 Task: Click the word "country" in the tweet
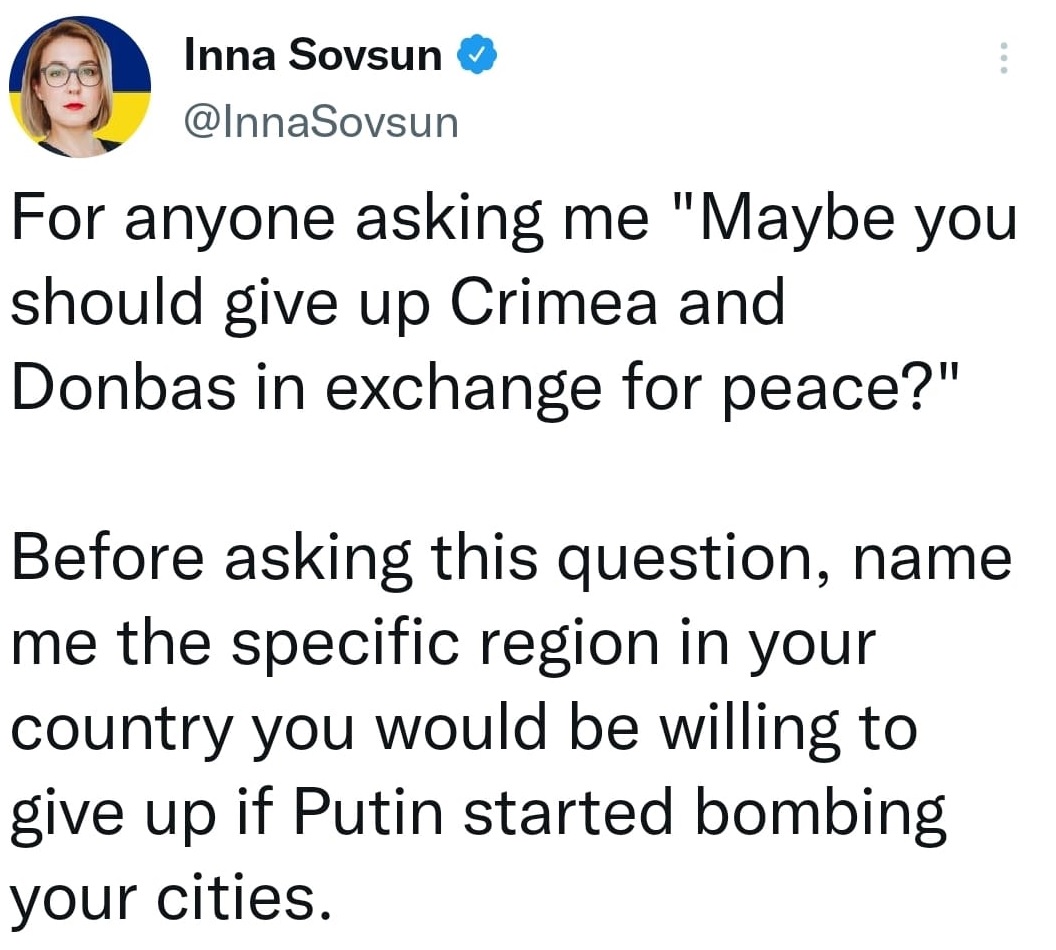coord(122,729)
